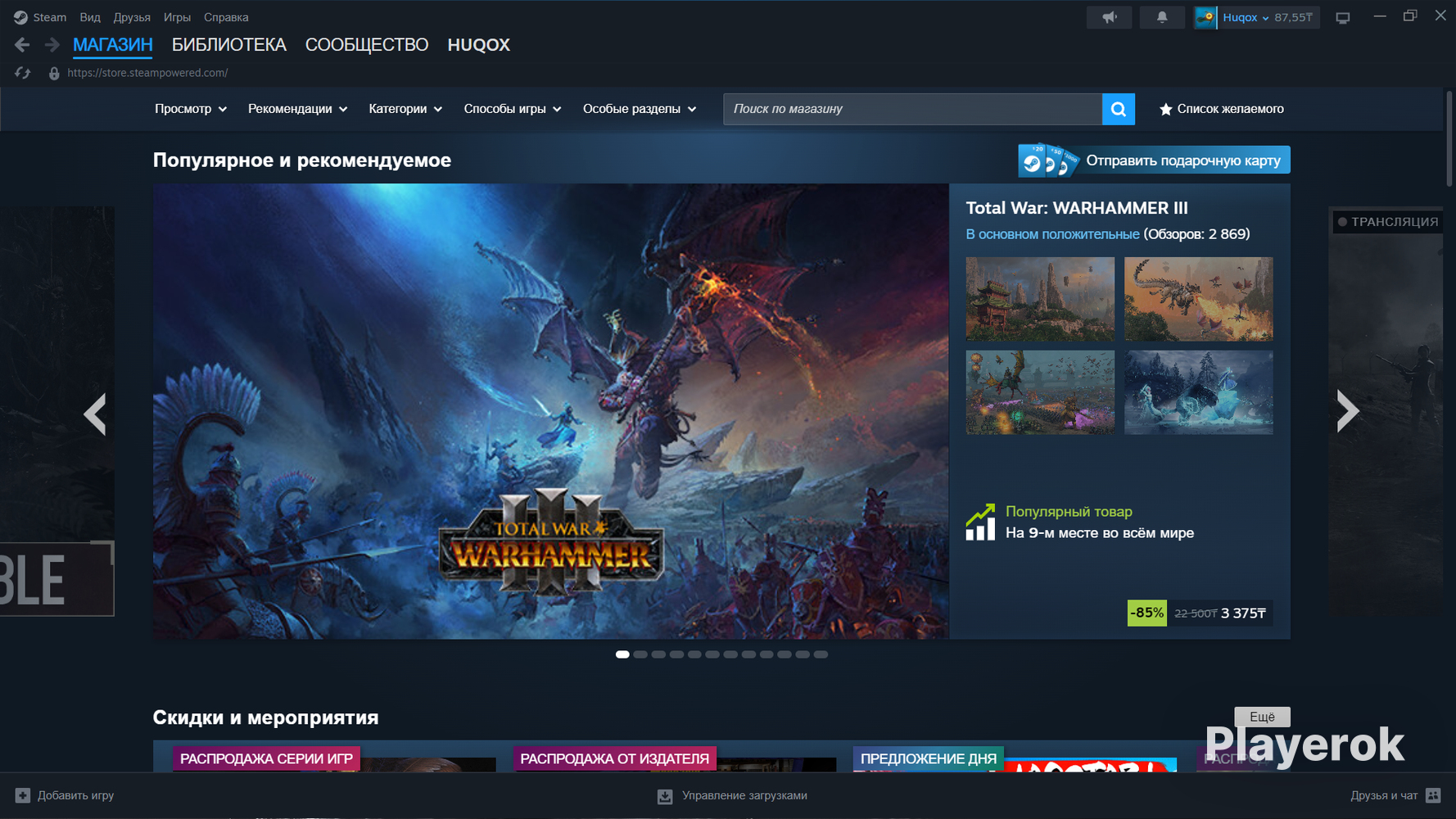This screenshot has width=1456, height=819.
Task: Click the Популярный товар label
Action: coord(1069,512)
